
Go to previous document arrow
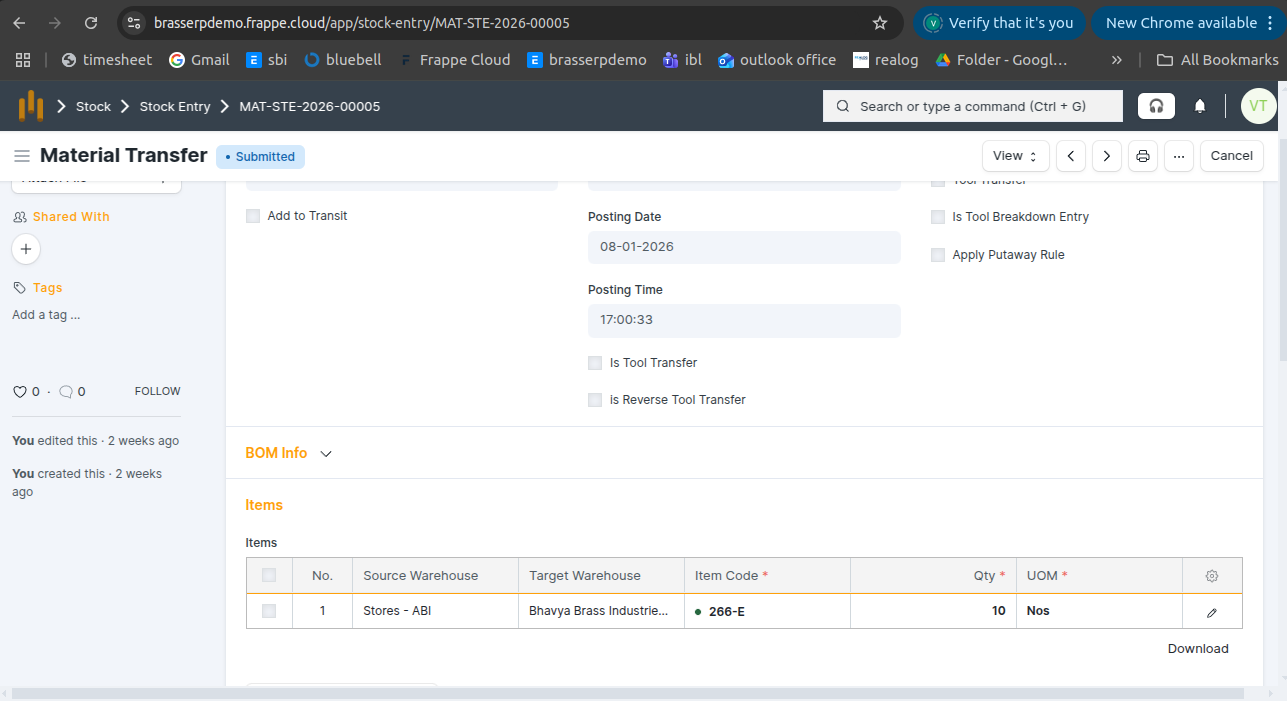(1071, 156)
